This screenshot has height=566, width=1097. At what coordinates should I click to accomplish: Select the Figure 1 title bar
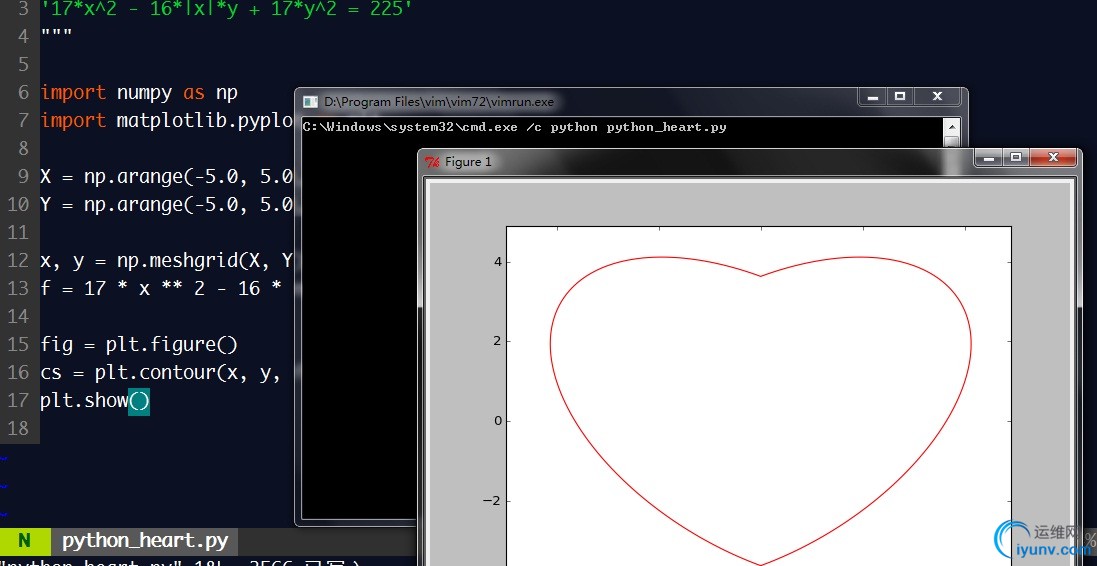point(700,161)
